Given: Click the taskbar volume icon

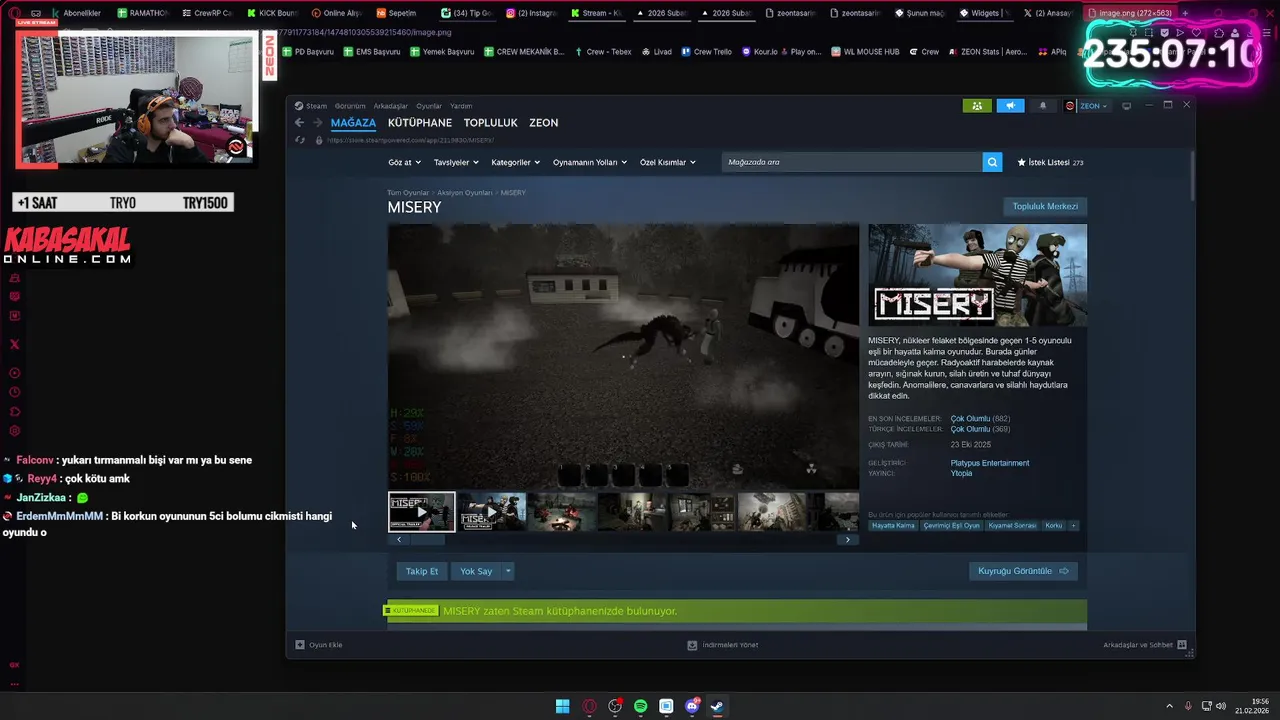Looking at the screenshot, I should pyautogui.click(x=1220, y=706).
